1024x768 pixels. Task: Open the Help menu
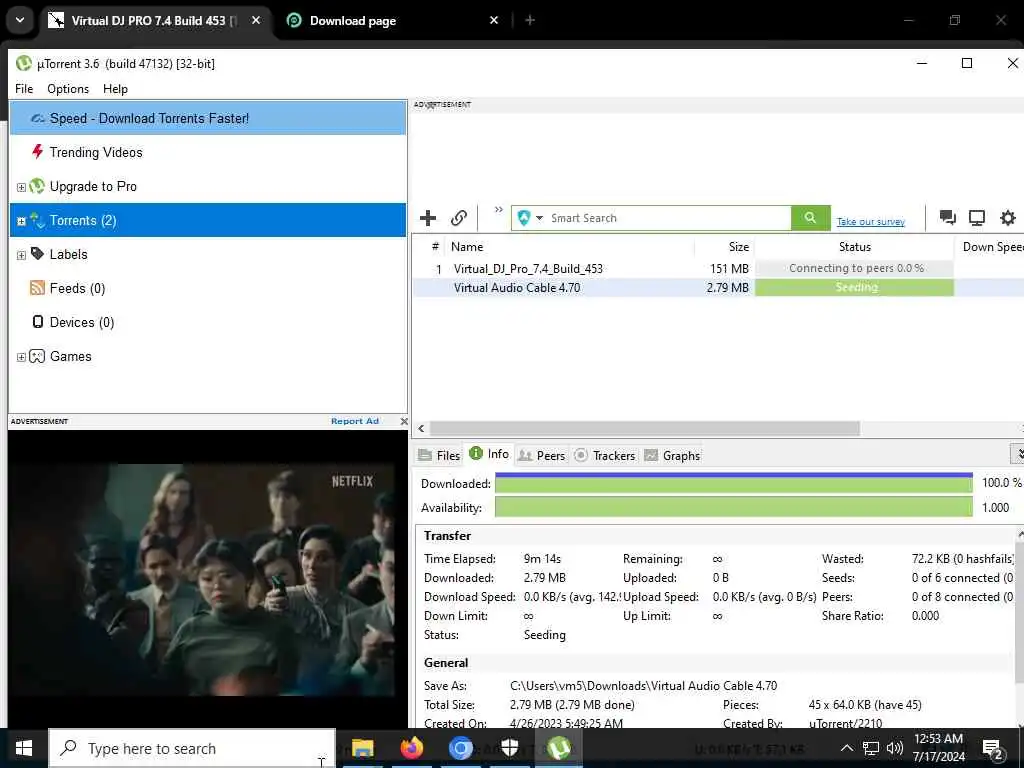pyautogui.click(x=116, y=89)
